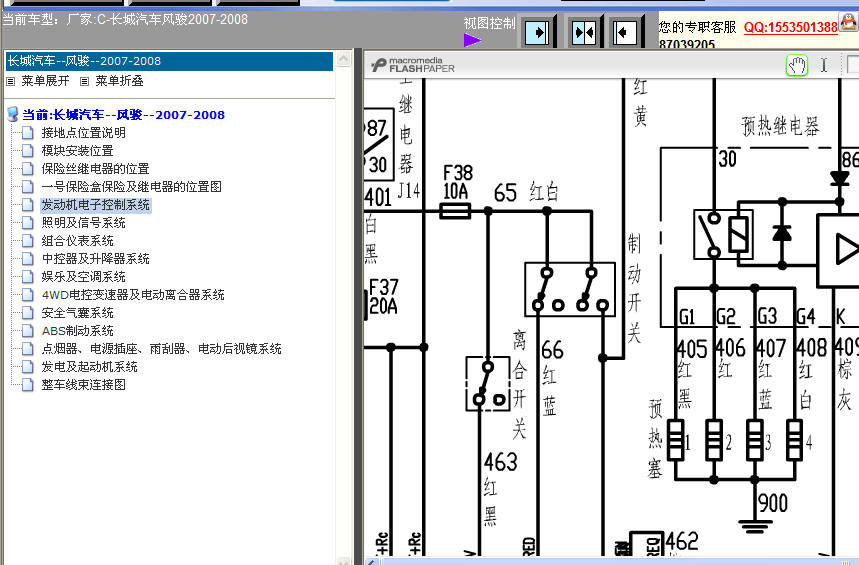Click the QQ penguin icon
859x565 pixels.
point(848,23)
